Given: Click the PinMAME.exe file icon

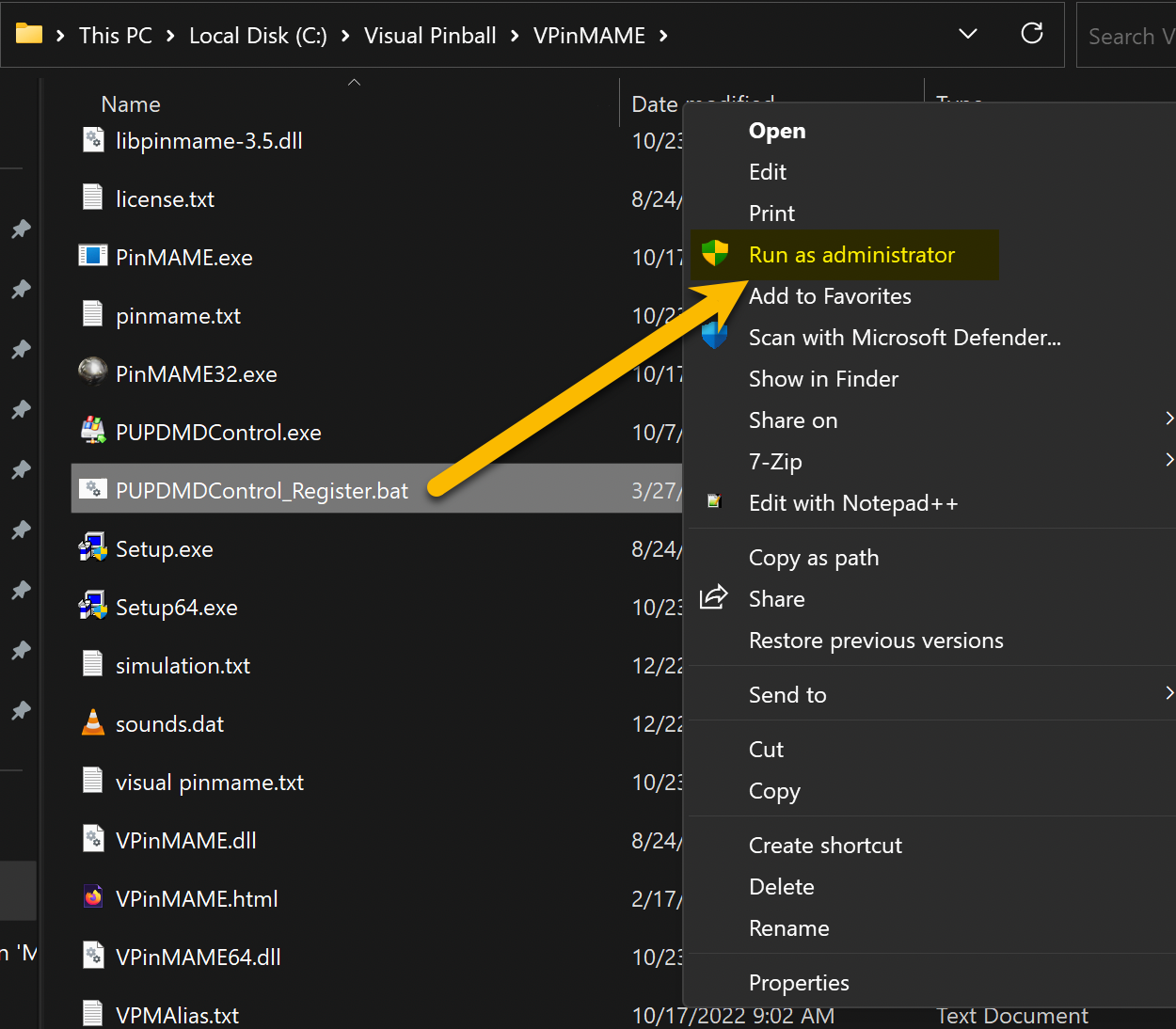Looking at the screenshot, I should point(92,257).
